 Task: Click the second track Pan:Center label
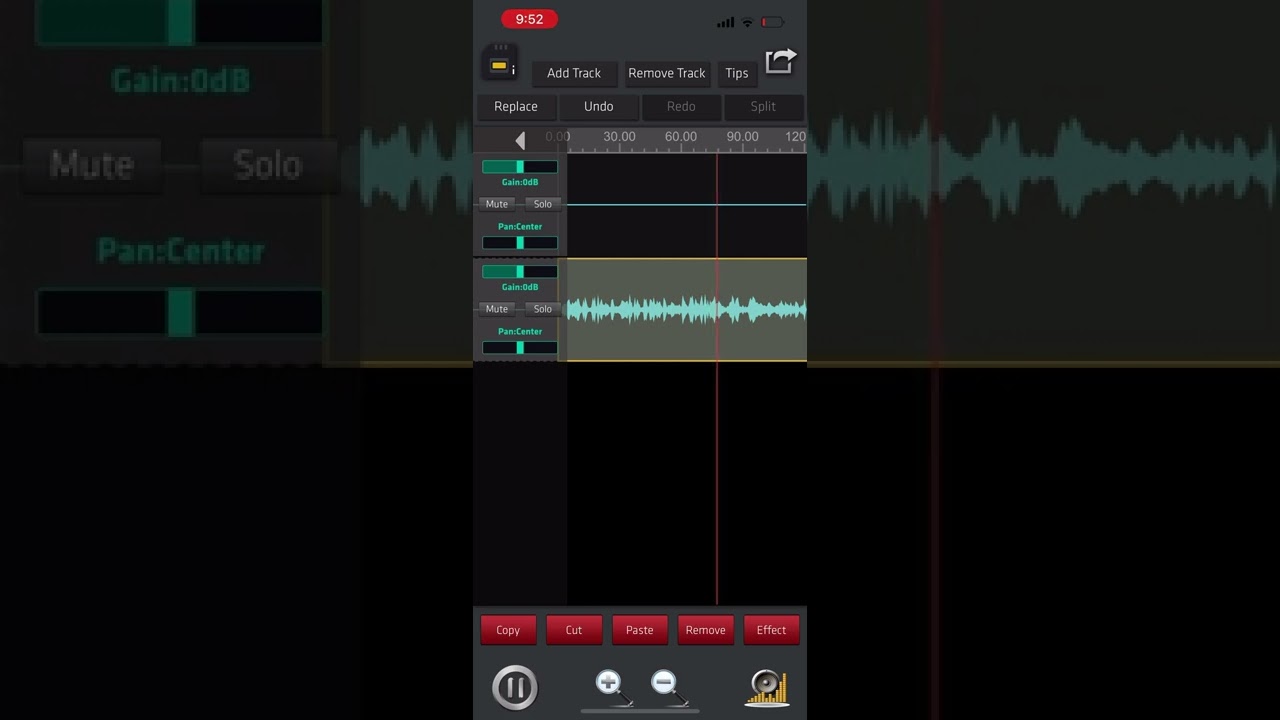pos(520,331)
